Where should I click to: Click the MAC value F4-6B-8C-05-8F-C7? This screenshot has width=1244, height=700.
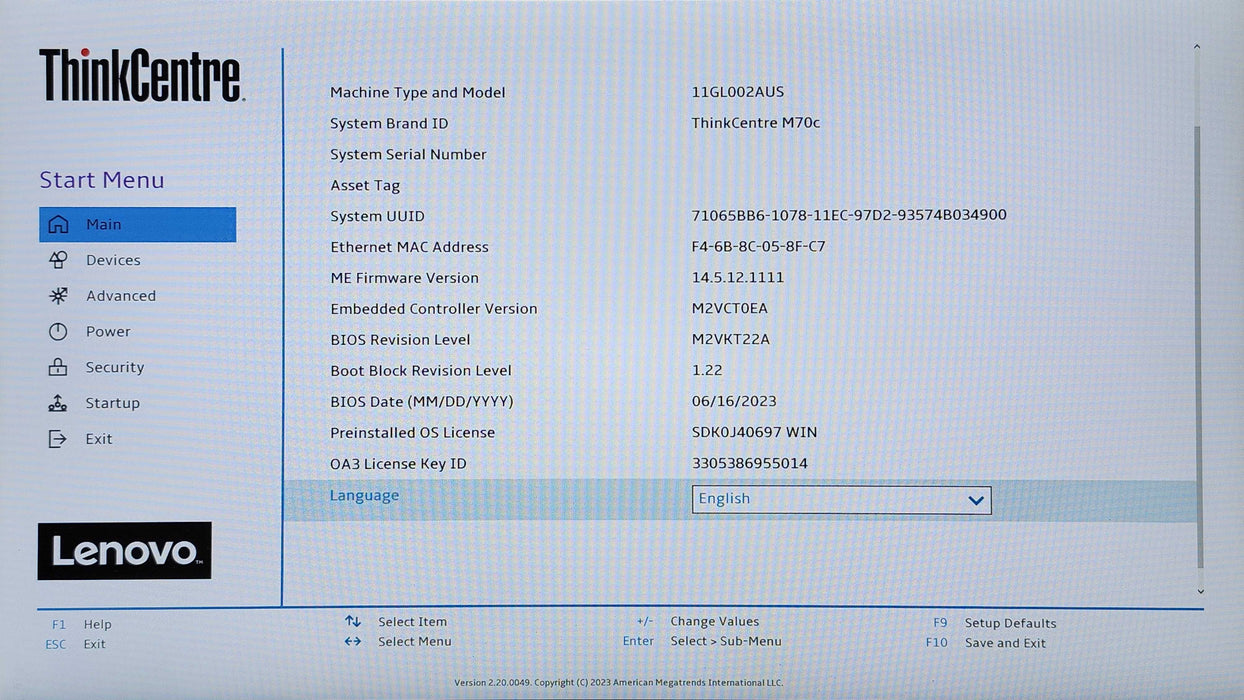tap(759, 246)
